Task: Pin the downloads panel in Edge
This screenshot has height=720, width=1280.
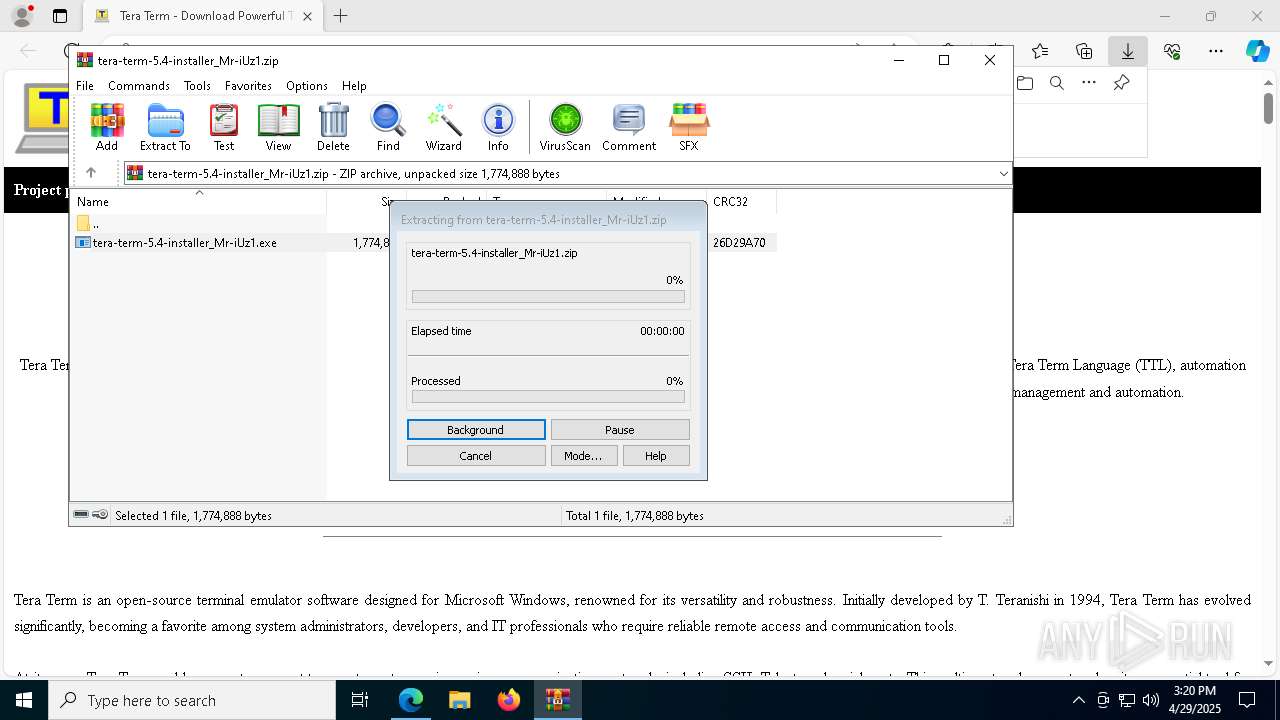Action: tap(1121, 83)
